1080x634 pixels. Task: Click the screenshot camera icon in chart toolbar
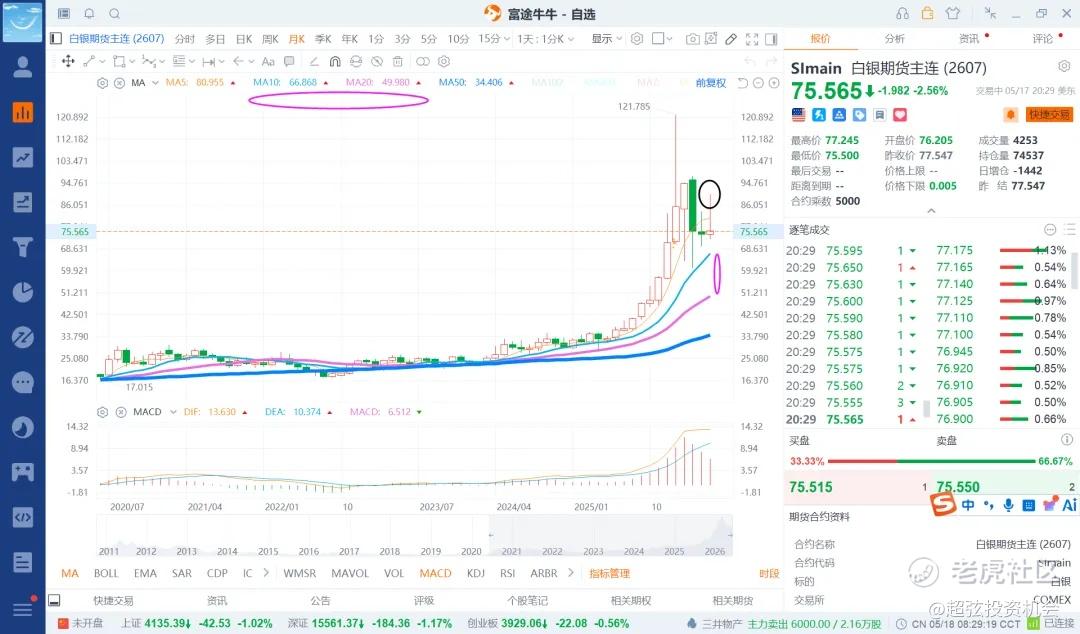point(692,39)
